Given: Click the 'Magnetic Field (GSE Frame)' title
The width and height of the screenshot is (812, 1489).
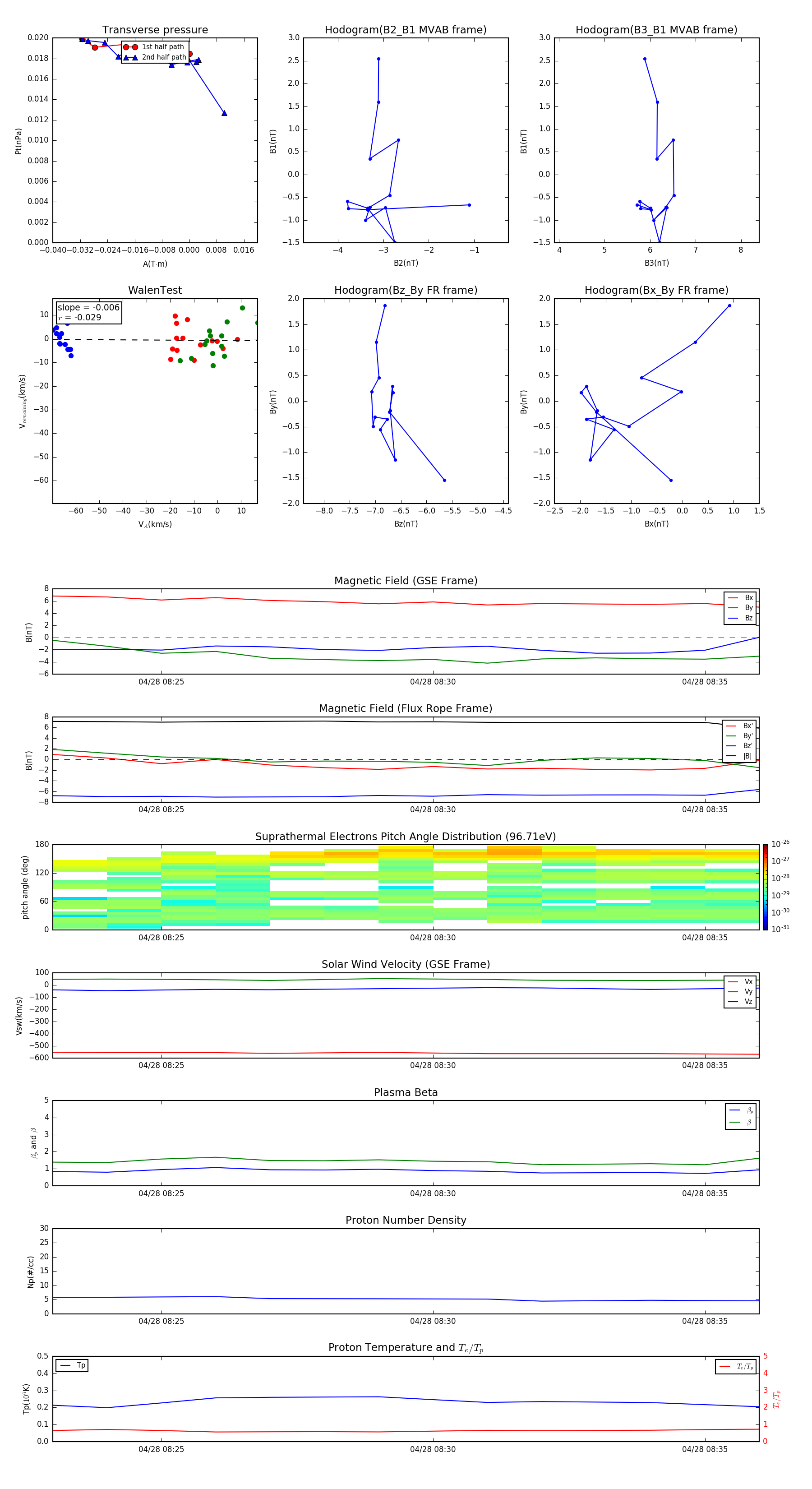Looking at the screenshot, I should (x=406, y=581).
